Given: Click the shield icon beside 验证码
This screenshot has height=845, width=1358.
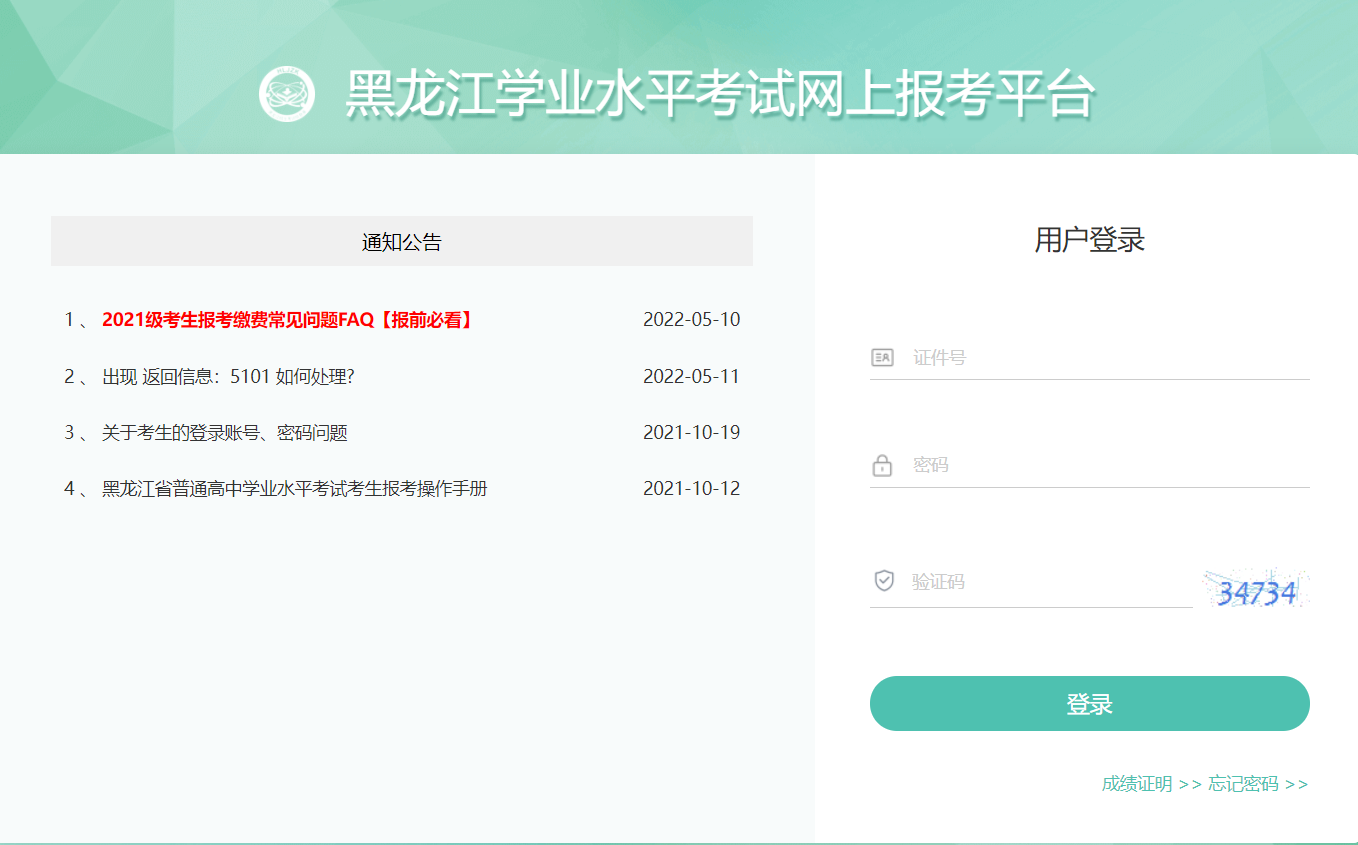Looking at the screenshot, I should pos(884,581).
